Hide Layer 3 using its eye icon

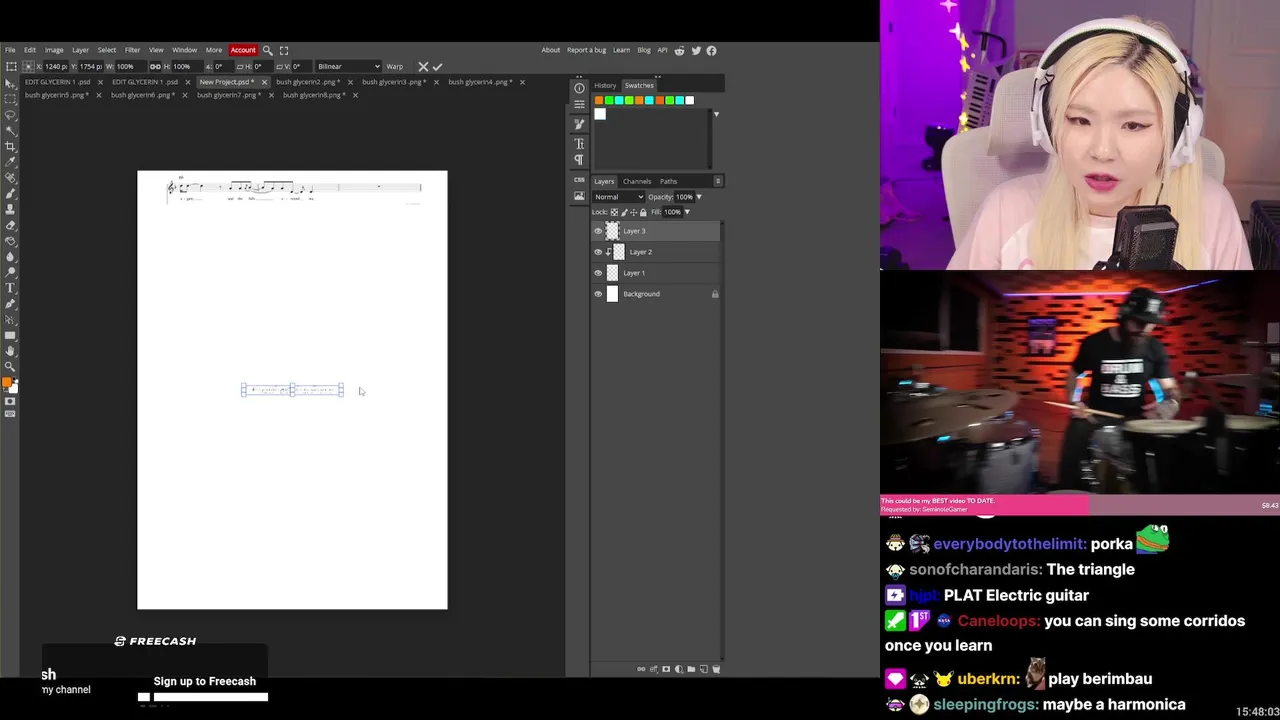click(598, 231)
